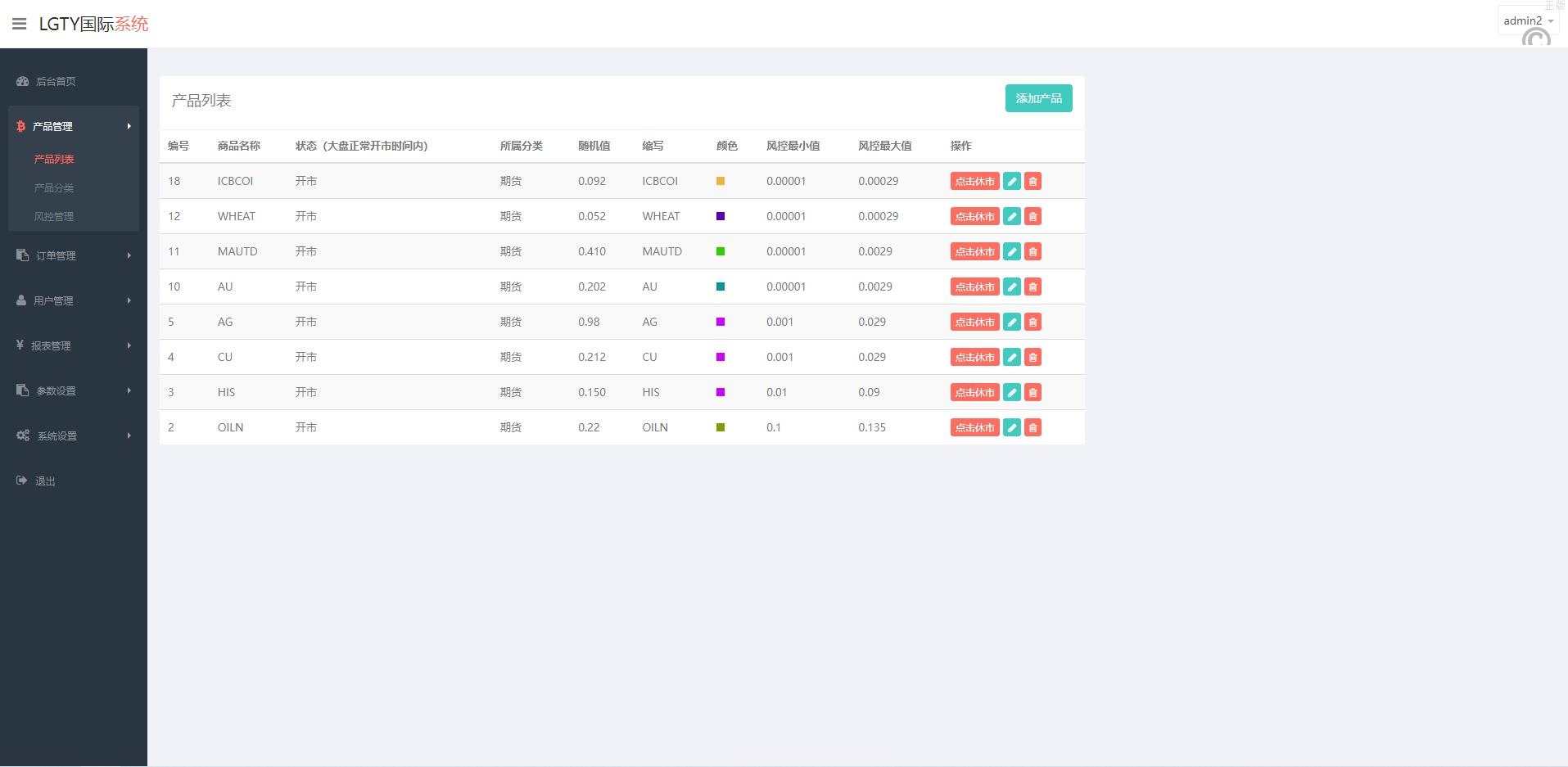Switch OILN to closed via 点击休市
Image resolution: width=1568 pixels, height=767 pixels.
point(974,428)
